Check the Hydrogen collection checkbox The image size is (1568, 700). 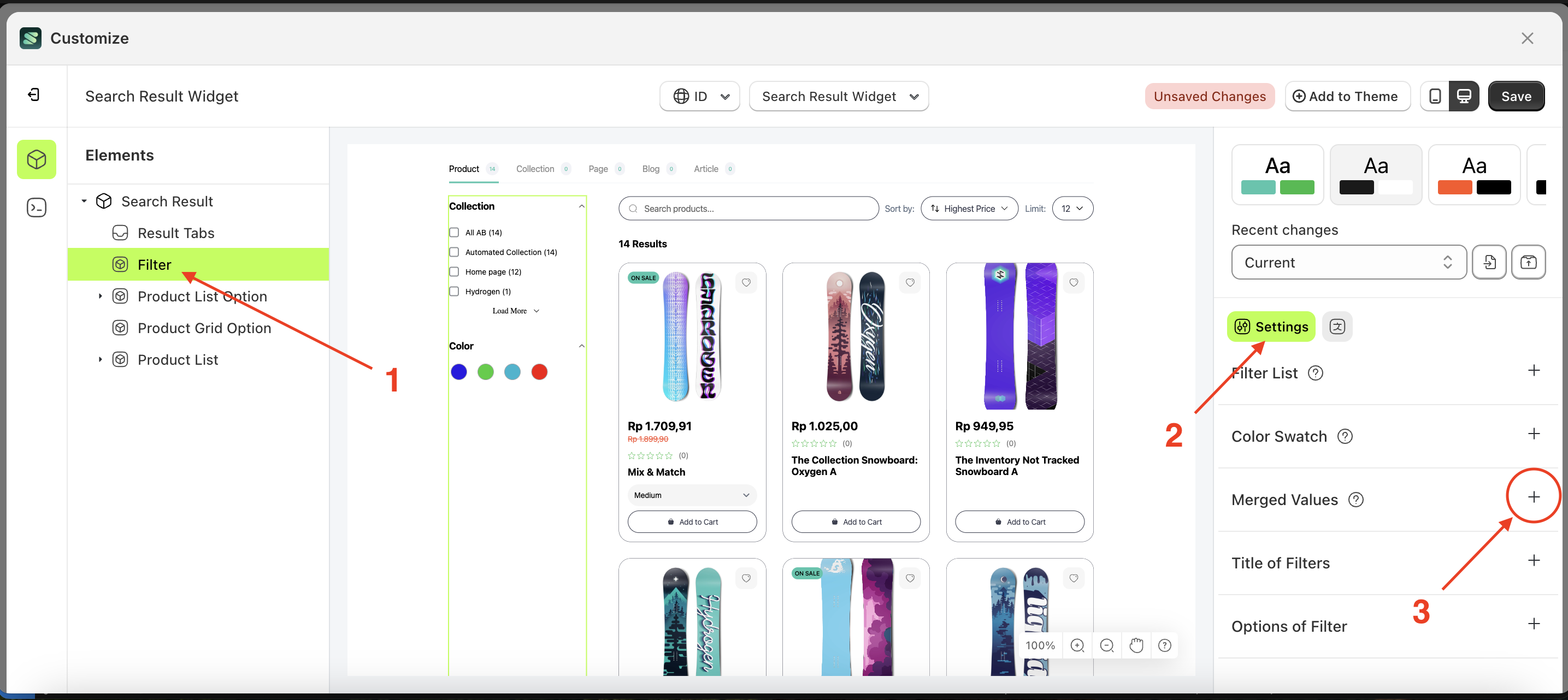453,292
